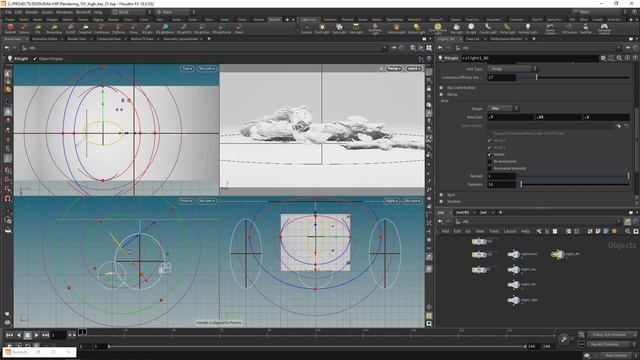Click the Camera shelf tool
Image resolution: width=640 pixels, height=360 pixels.
[x=306, y=29]
